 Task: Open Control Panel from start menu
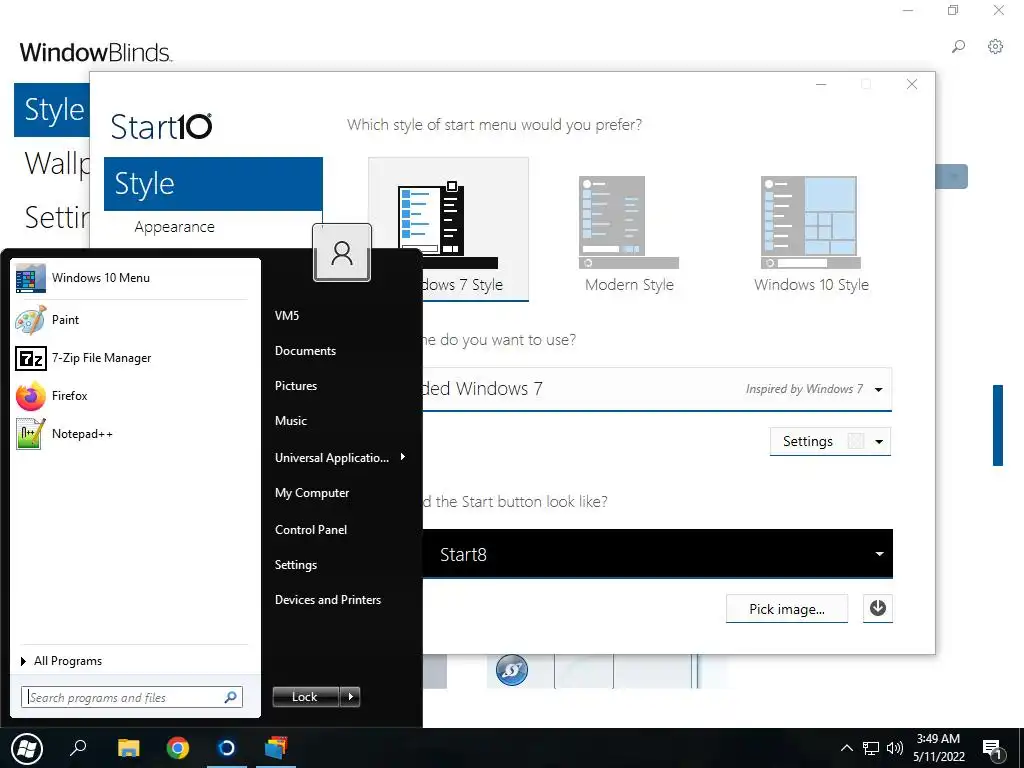pos(311,530)
